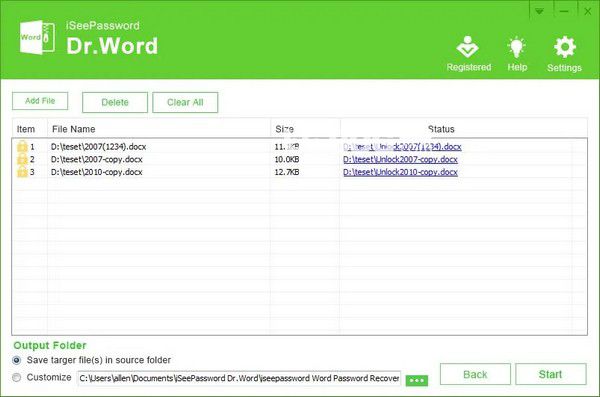
Task: Click the Clear All button
Action: pos(185,102)
